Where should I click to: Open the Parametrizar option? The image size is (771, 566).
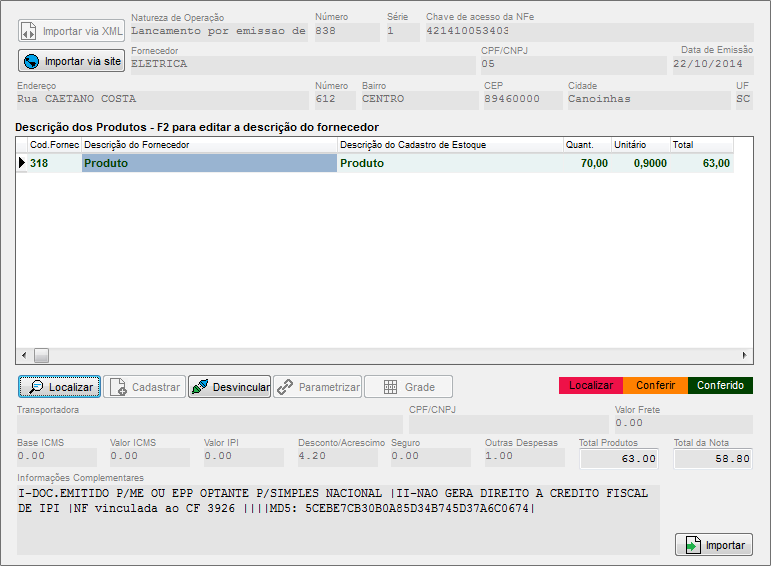point(318,387)
